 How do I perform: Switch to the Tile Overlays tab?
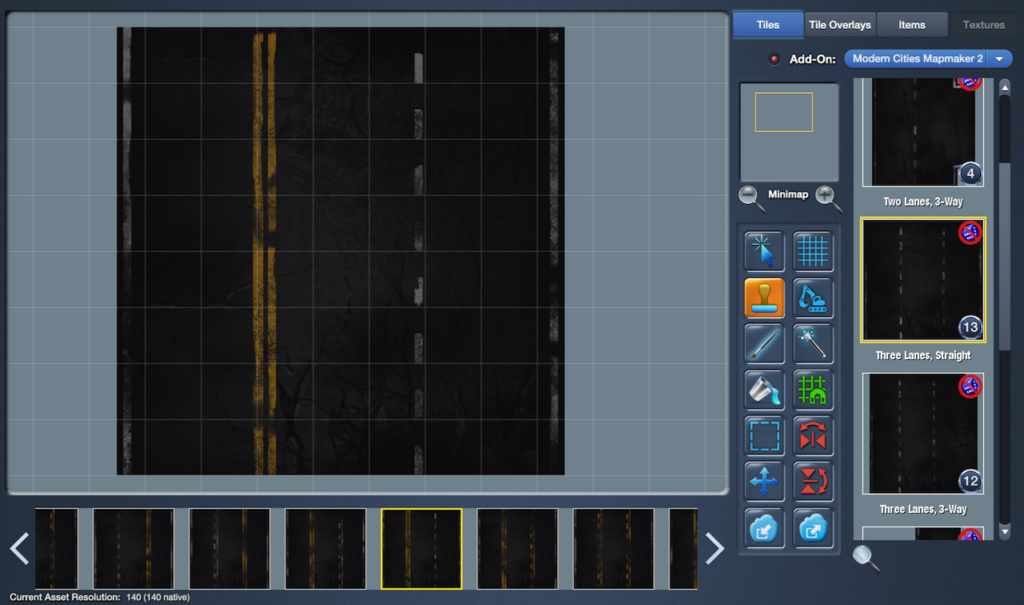point(839,25)
